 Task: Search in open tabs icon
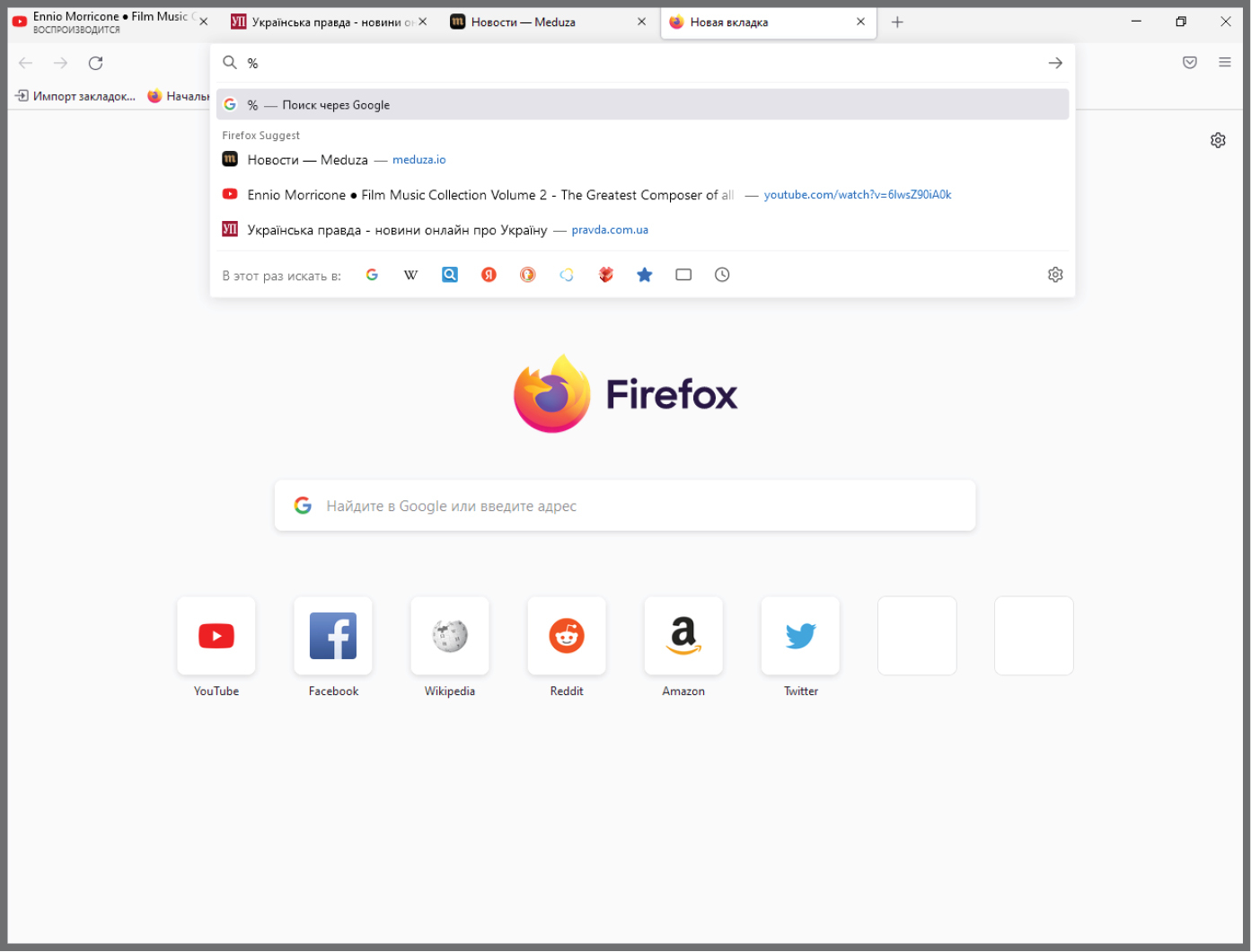(x=683, y=275)
